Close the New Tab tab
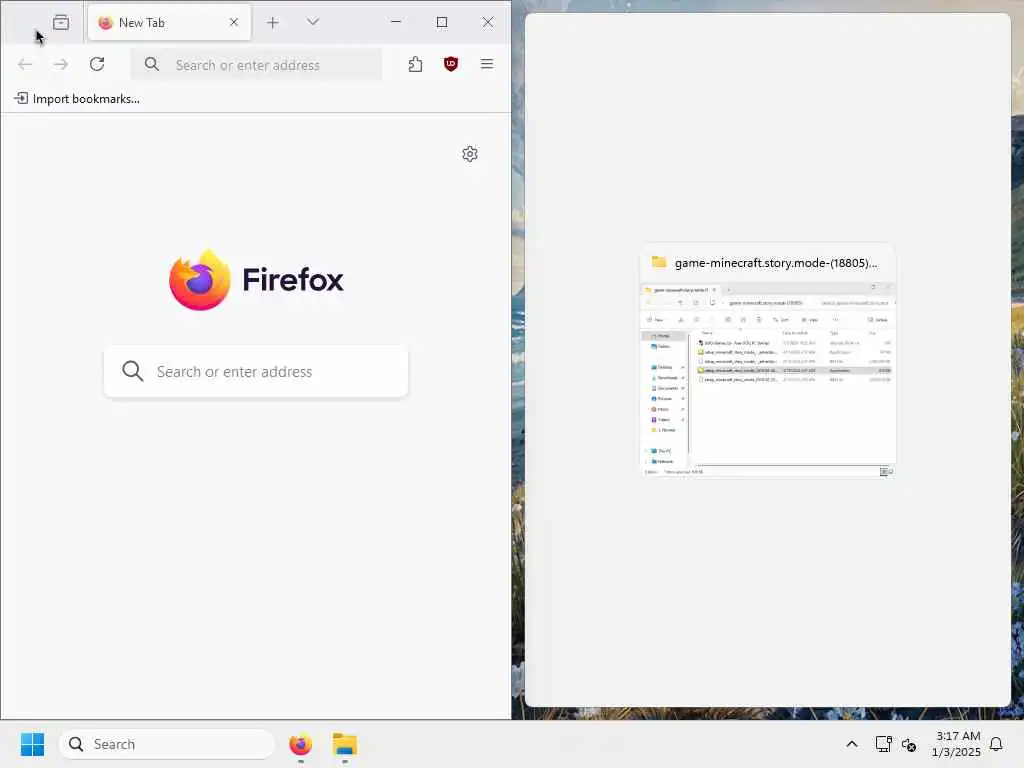The image size is (1024, 768). click(234, 22)
